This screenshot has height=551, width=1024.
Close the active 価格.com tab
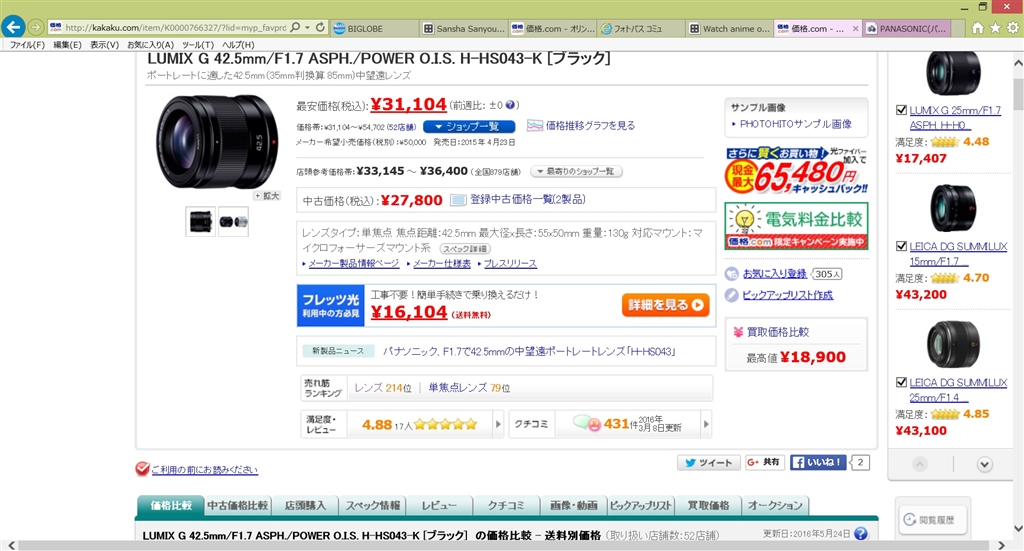click(856, 29)
